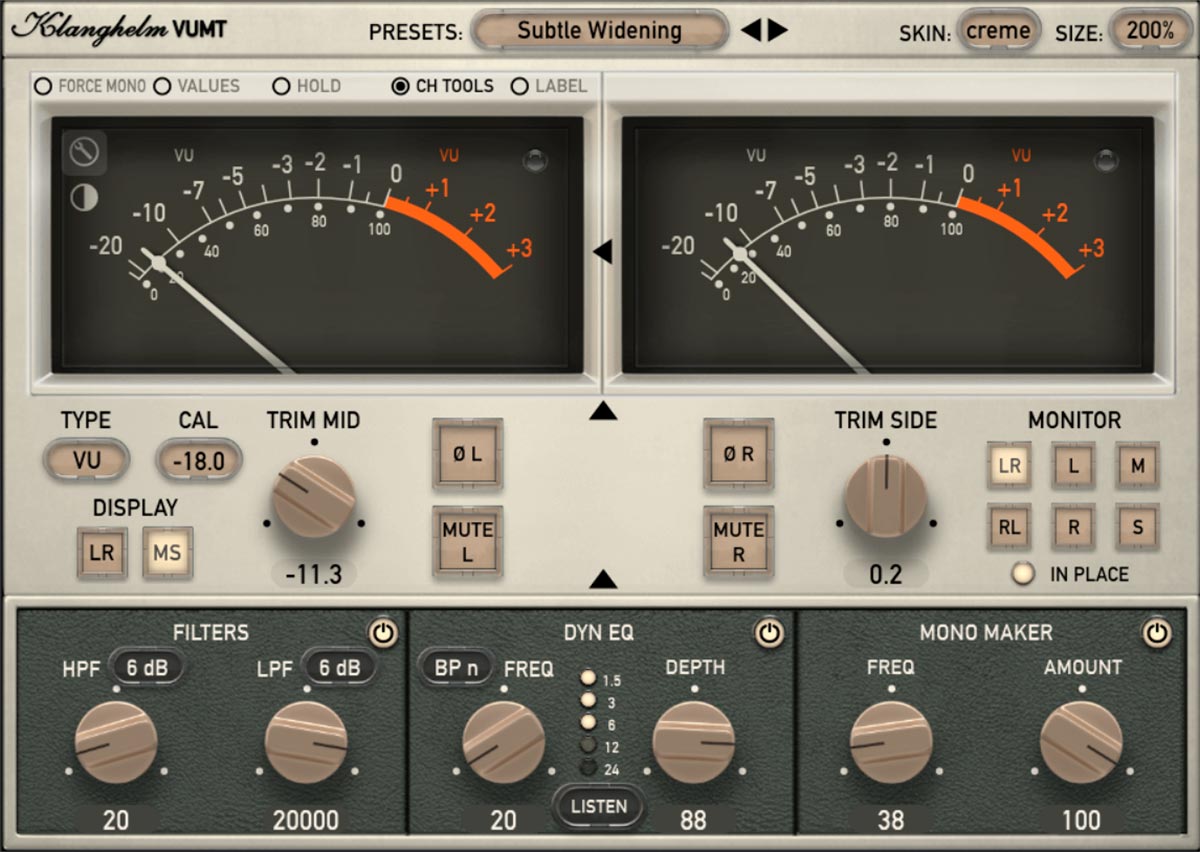The height and width of the screenshot is (852, 1200).
Task: Open the wrench settings icon on left meter
Action: [85, 152]
